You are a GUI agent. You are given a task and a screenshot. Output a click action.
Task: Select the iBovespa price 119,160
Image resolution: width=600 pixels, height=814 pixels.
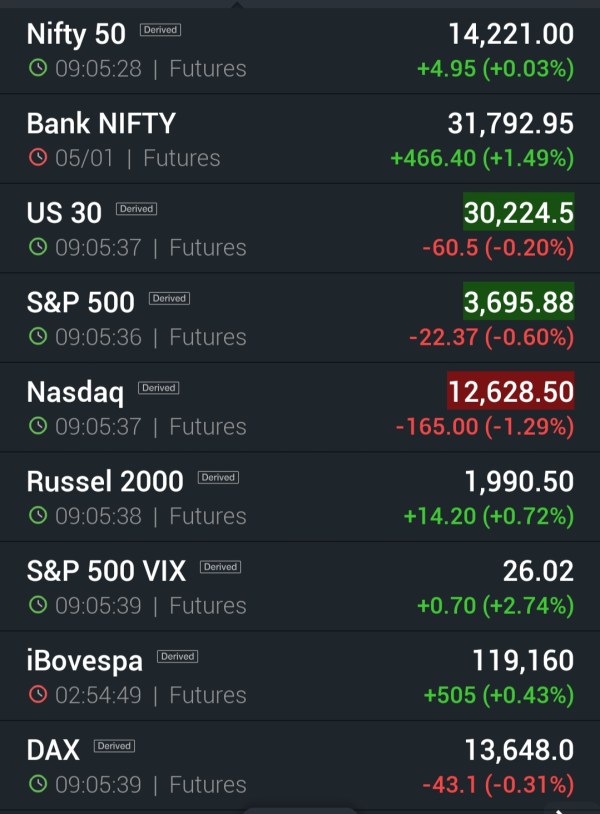pos(523,660)
